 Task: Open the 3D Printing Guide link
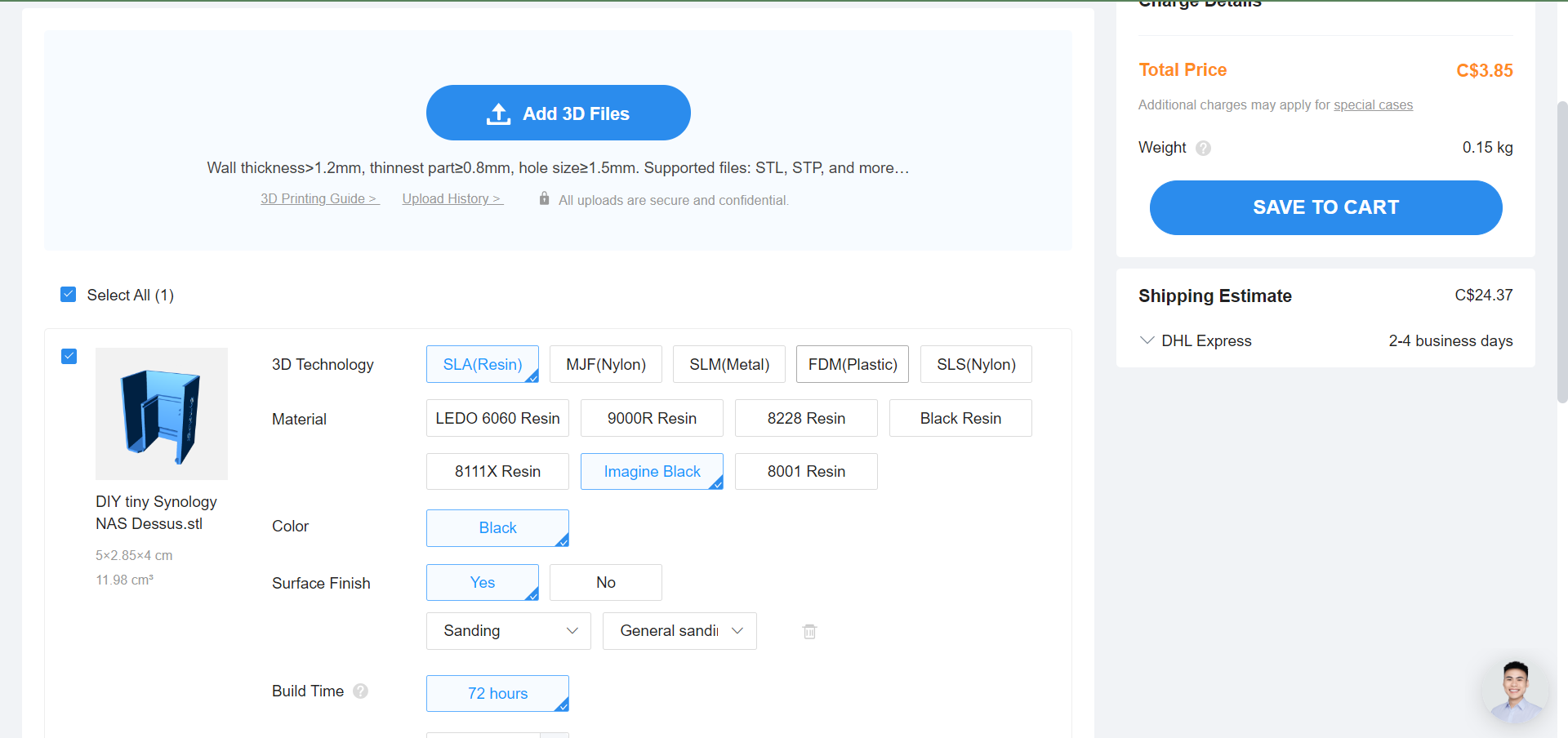pyautogui.click(x=319, y=198)
